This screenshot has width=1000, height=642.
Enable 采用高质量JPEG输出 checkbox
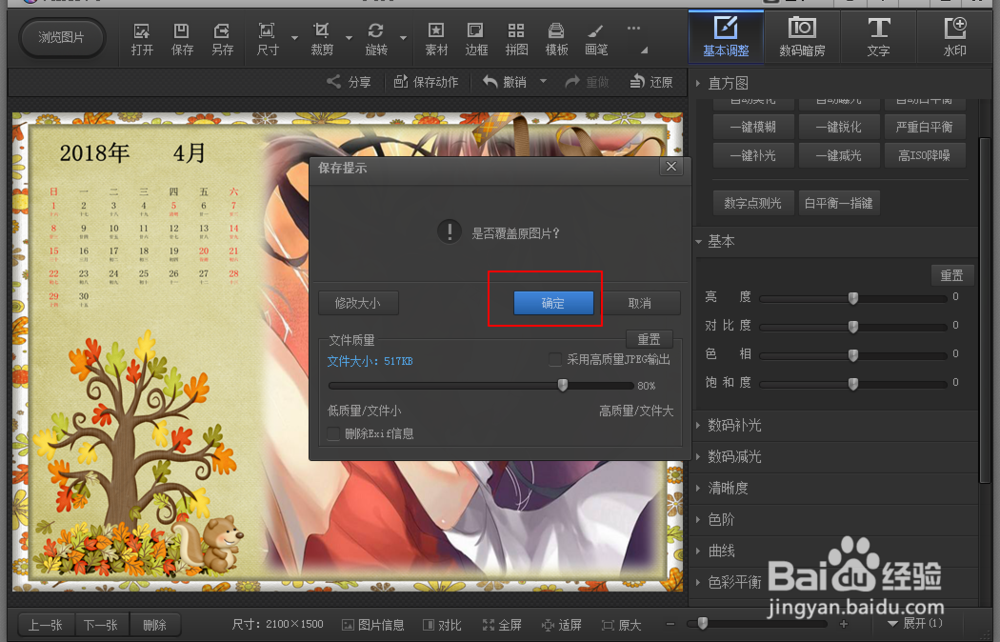pyautogui.click(x=555, y=360)
